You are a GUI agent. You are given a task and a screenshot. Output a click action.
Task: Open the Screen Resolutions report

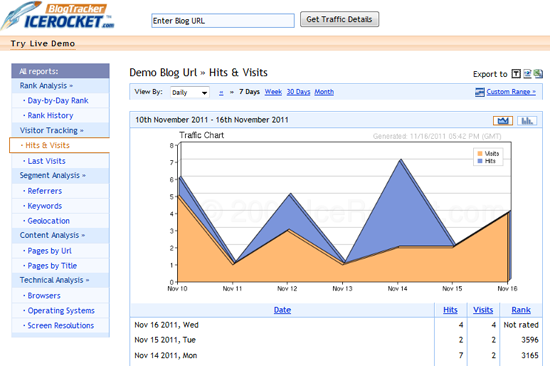tap(61, 326)
